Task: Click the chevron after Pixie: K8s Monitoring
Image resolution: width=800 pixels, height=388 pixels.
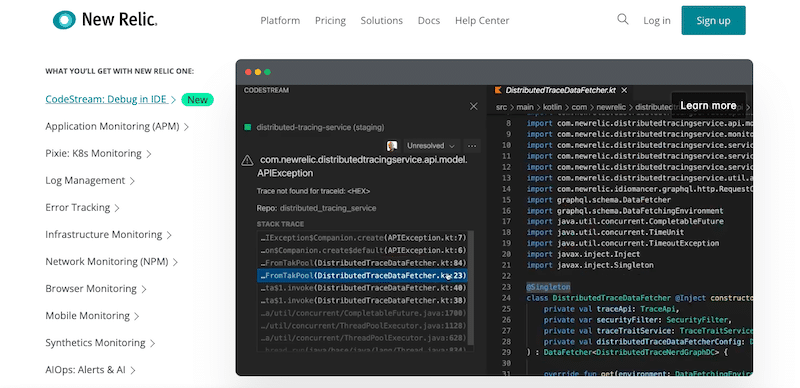Action: pyautogui.click(x=148, y=154)
